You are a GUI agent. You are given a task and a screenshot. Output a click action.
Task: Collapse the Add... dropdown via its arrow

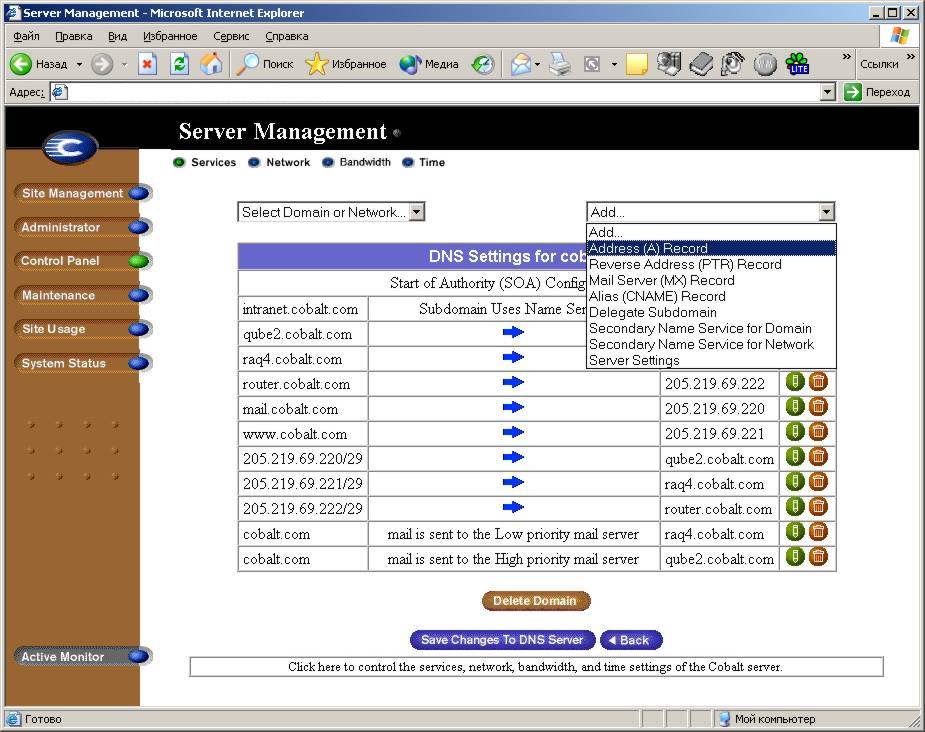826,212
